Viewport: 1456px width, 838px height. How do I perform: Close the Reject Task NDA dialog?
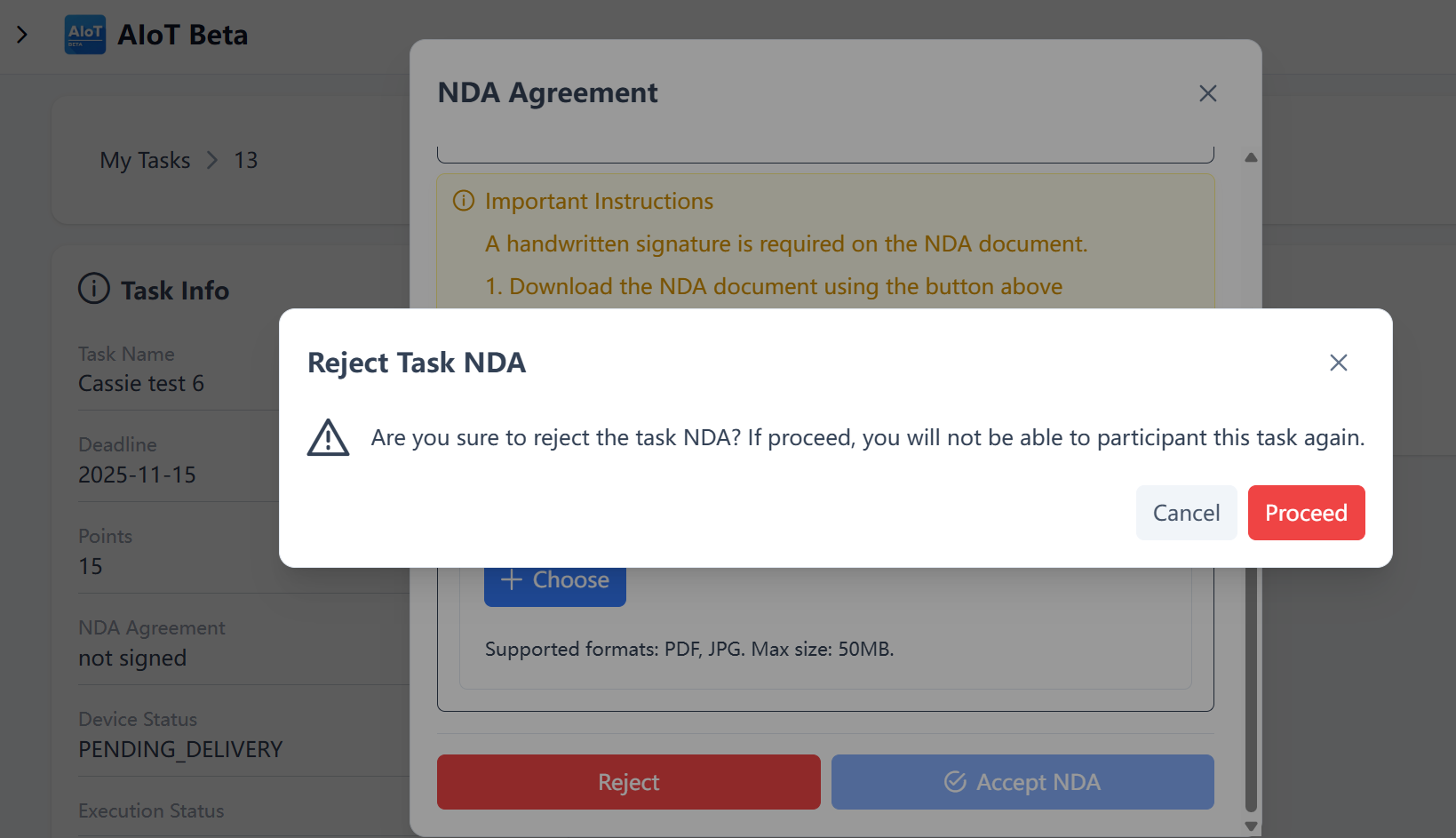(1338, 363)
